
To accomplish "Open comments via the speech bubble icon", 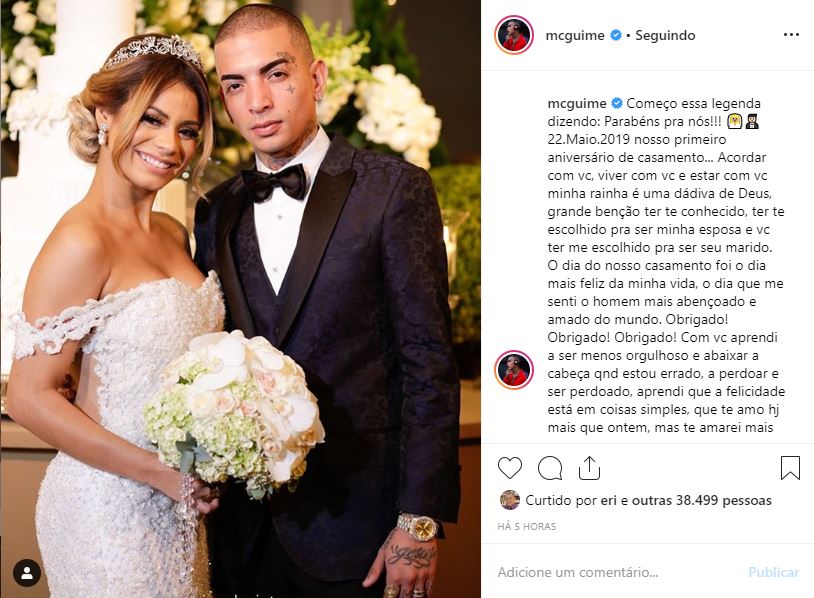I will point(550,468).
